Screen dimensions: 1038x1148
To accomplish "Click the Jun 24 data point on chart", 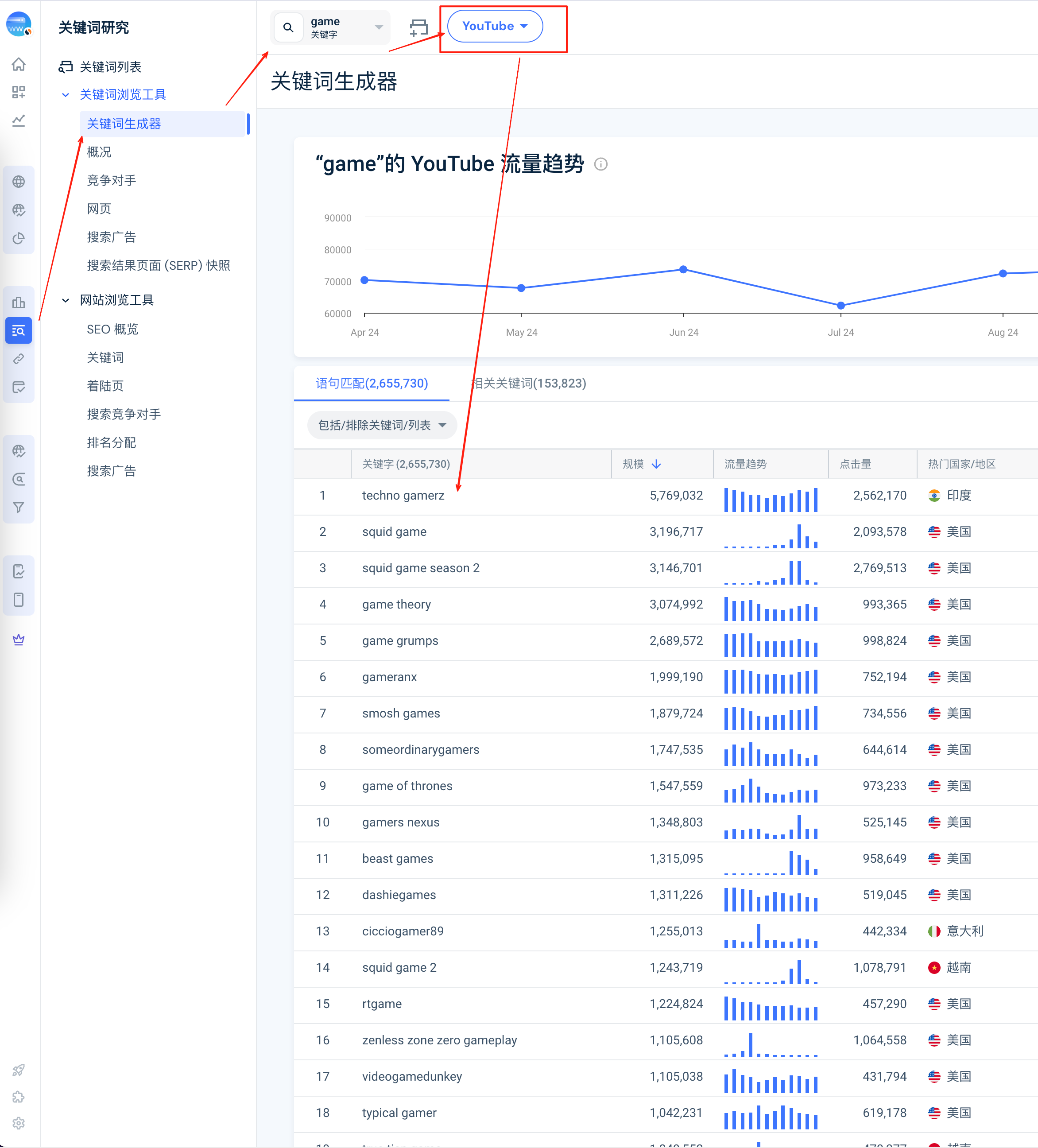I will click(x=683, y=269).
